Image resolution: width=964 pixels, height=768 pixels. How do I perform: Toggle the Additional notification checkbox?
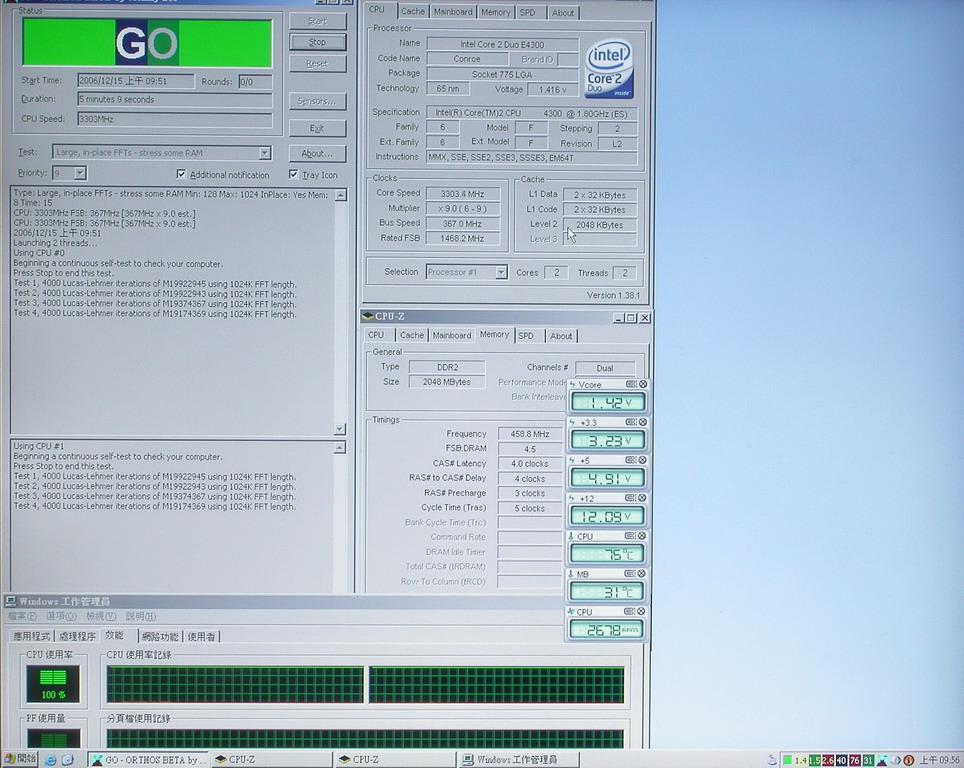coord(181,175)
